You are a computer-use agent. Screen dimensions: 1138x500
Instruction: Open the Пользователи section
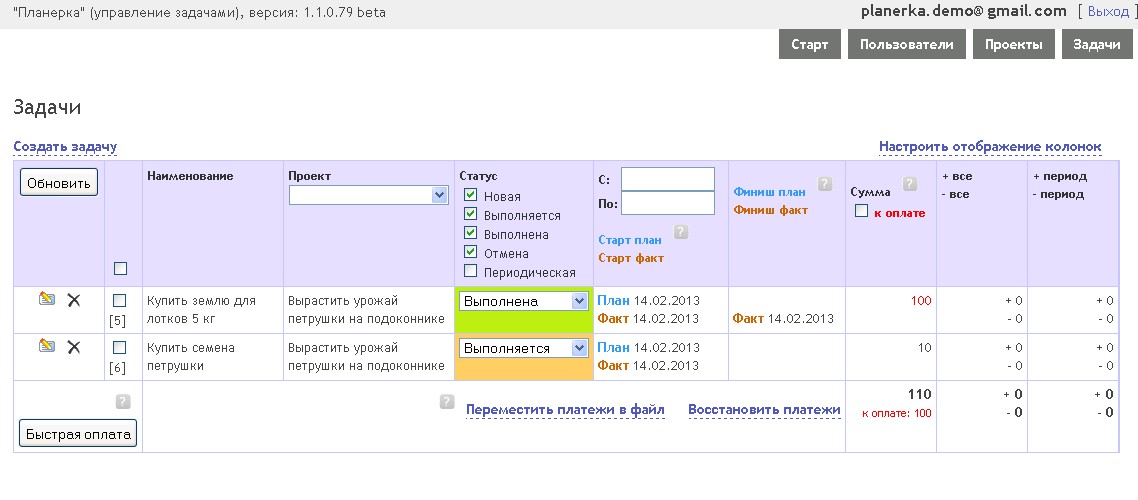[906, 45]
